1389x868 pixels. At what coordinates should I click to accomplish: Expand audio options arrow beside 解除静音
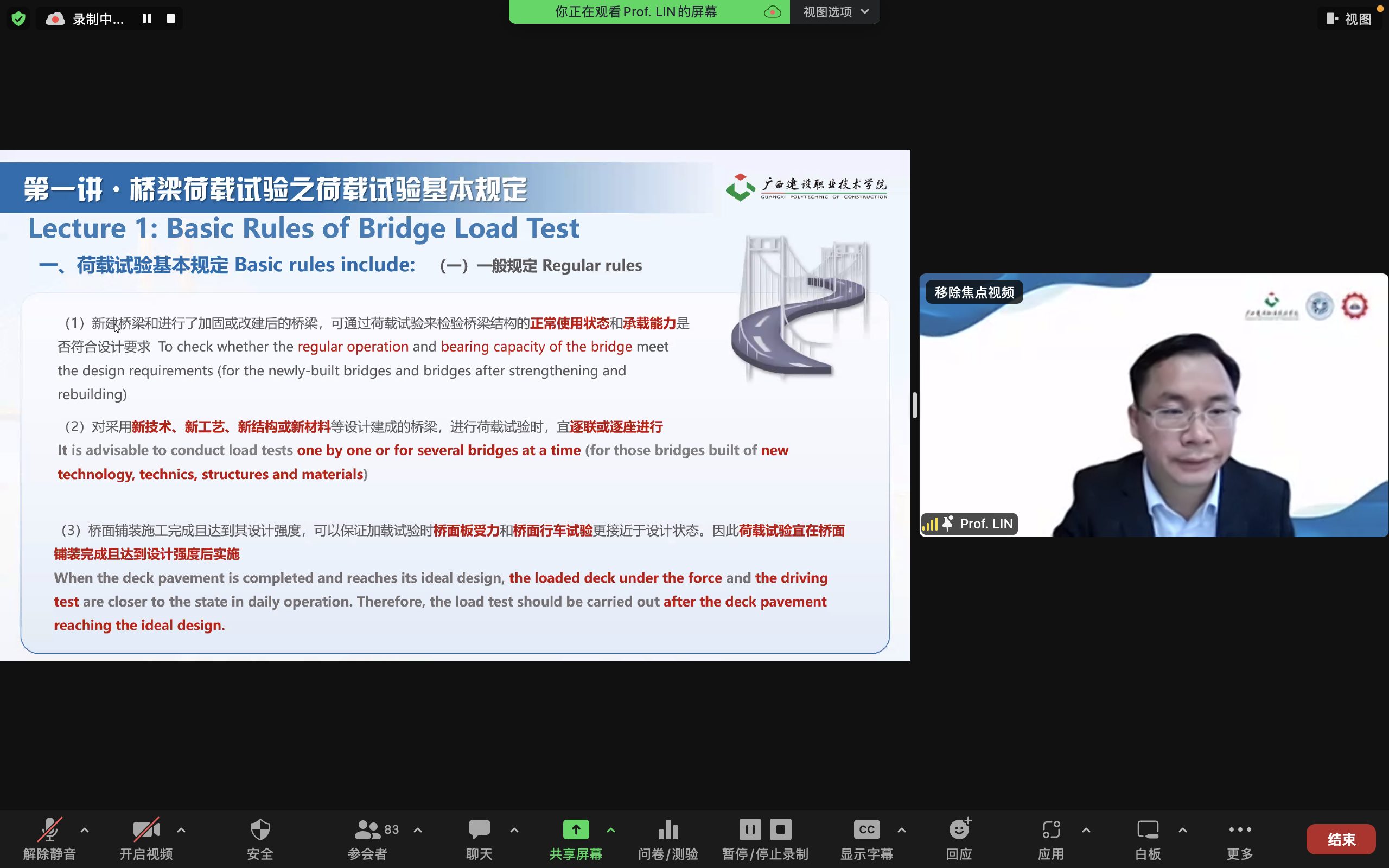pos(85,829)
